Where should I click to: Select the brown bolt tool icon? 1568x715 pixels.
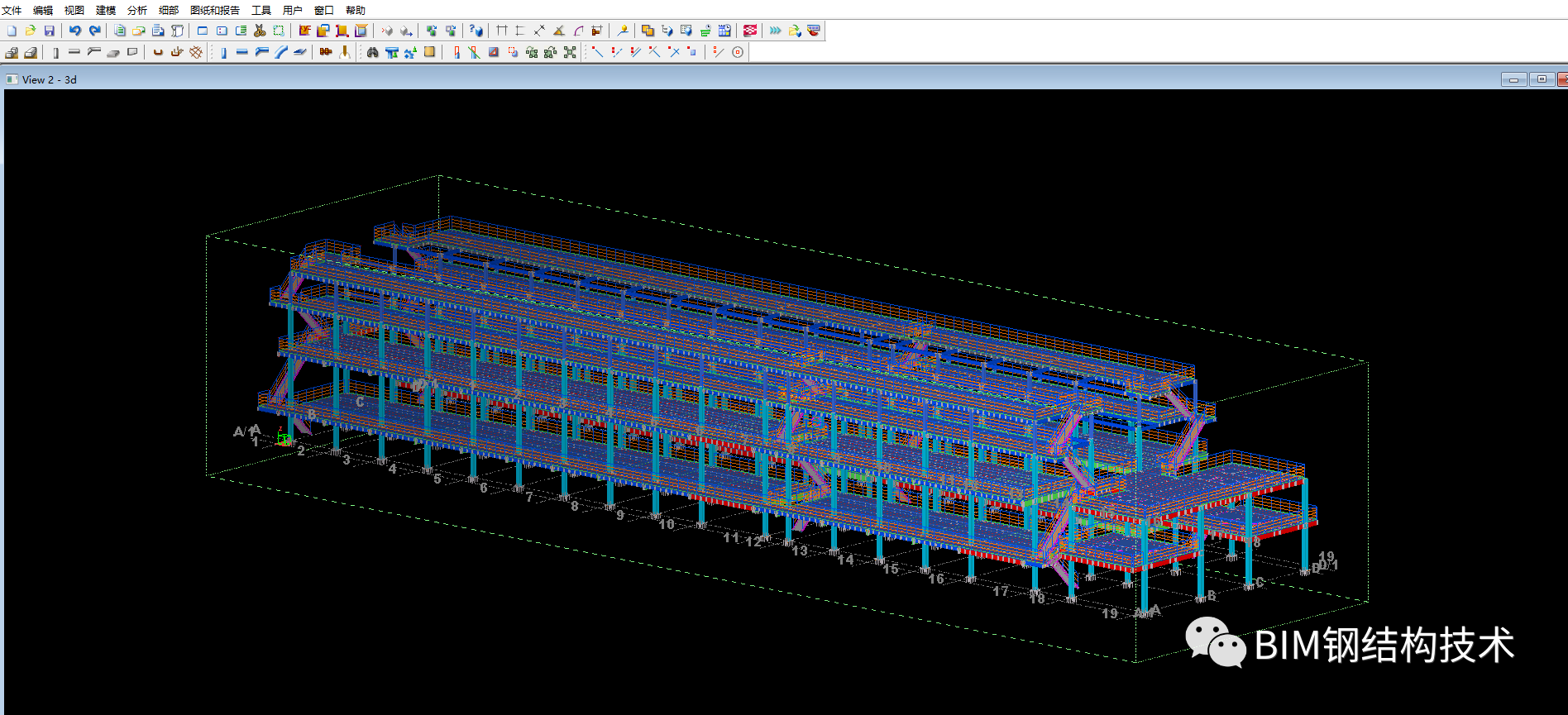pyautogui.click(x=326, y=52)
